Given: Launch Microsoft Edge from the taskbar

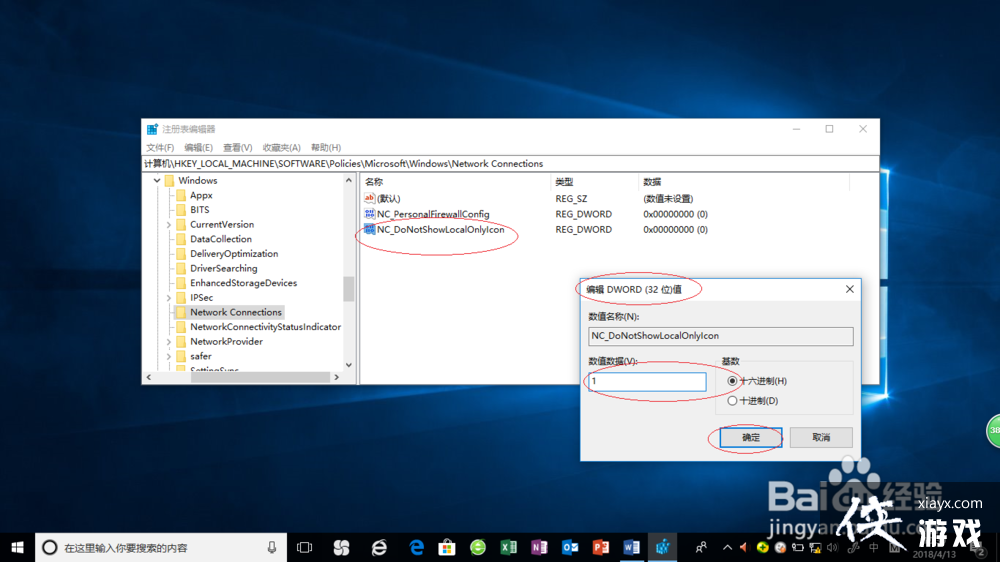Looking at the screenshot, I should click(x=416, y=547).
